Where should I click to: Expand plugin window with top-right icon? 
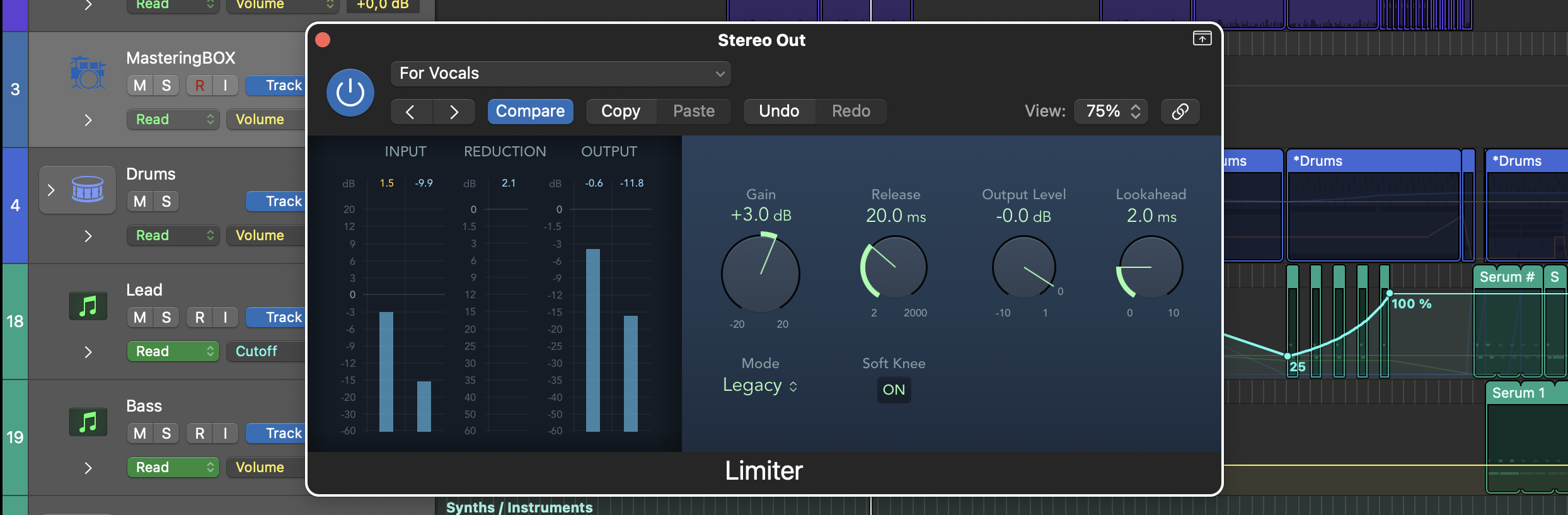(1202, 39)
